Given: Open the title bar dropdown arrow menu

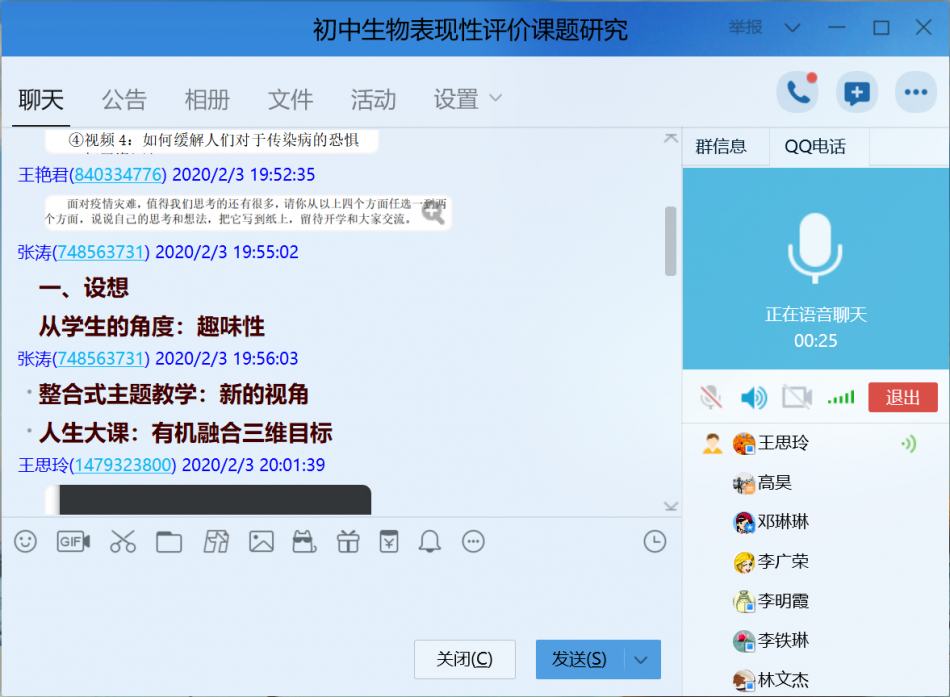Looking at the screenshot, I should coord(792,28).
